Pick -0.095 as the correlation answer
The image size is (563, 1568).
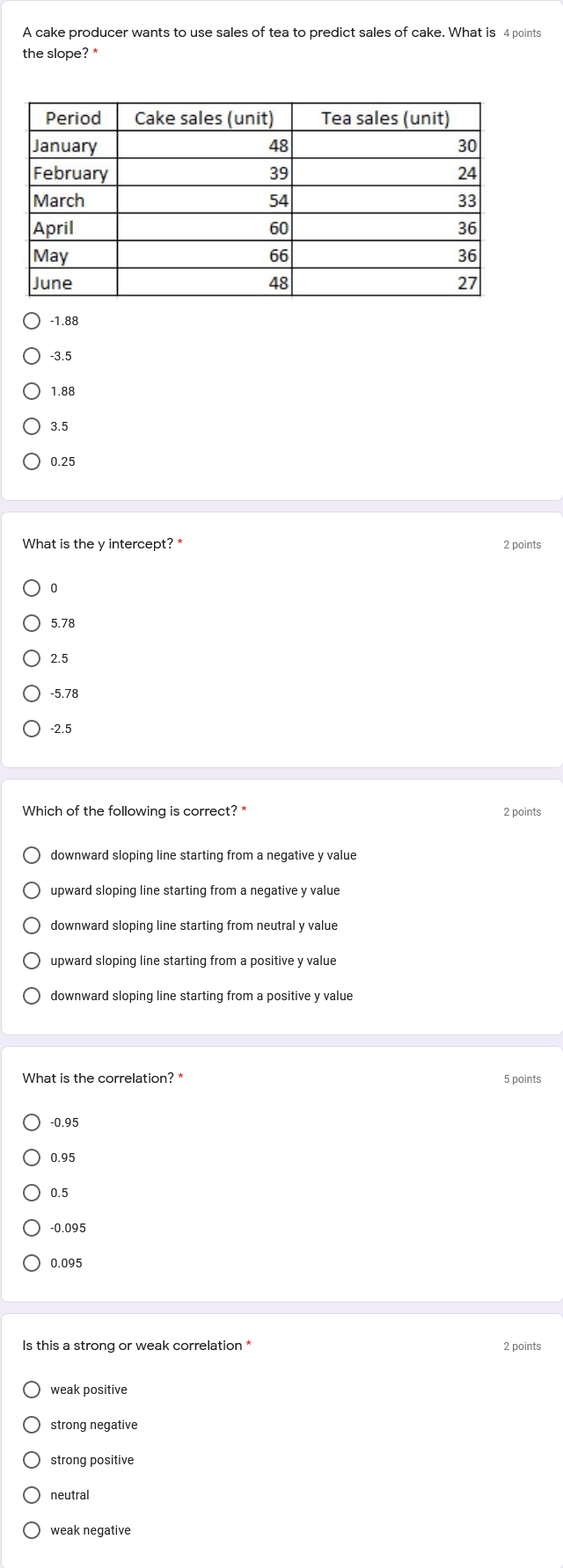pyautogui.click(x=32, y=1228)
